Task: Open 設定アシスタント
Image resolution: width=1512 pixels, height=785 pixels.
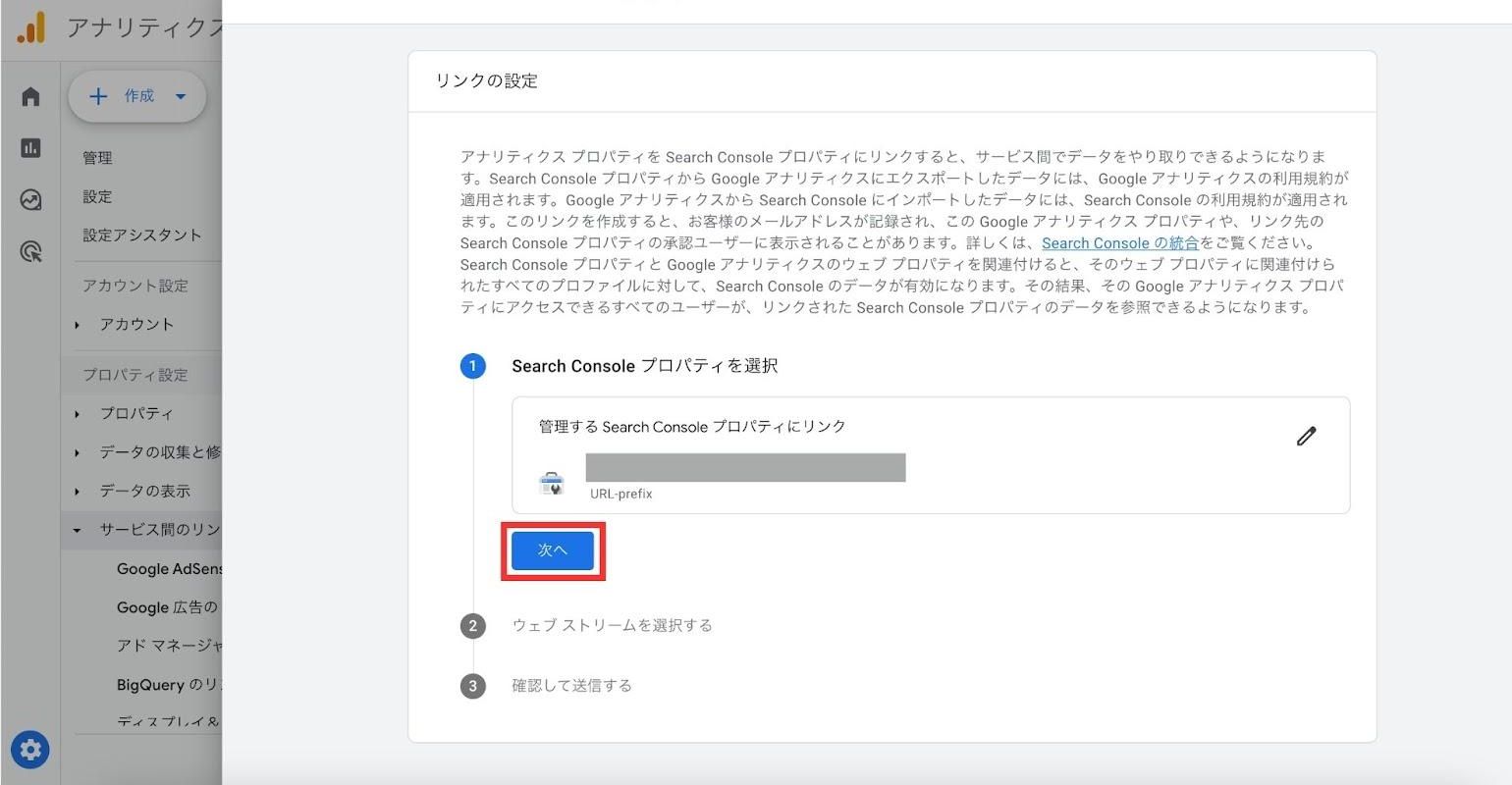Action: 142,235
